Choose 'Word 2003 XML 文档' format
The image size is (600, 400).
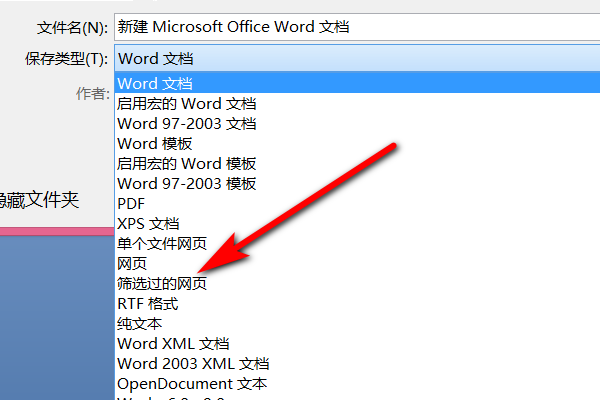[x=357, y=364]
